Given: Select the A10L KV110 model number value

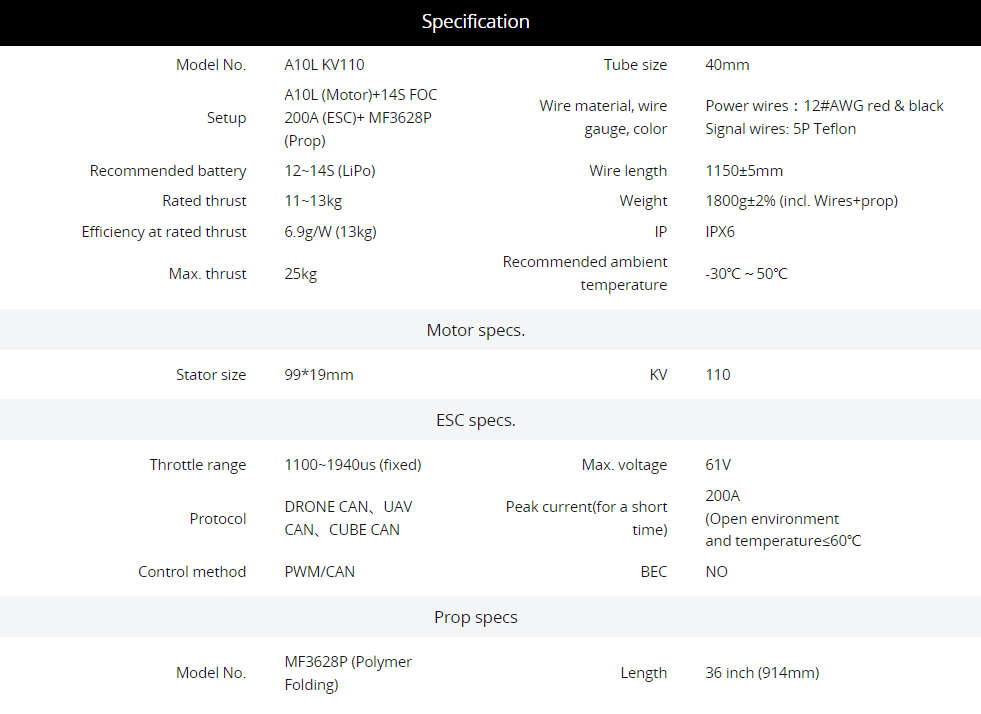Looking at the screenshot, I should click(x=324, y=64).
